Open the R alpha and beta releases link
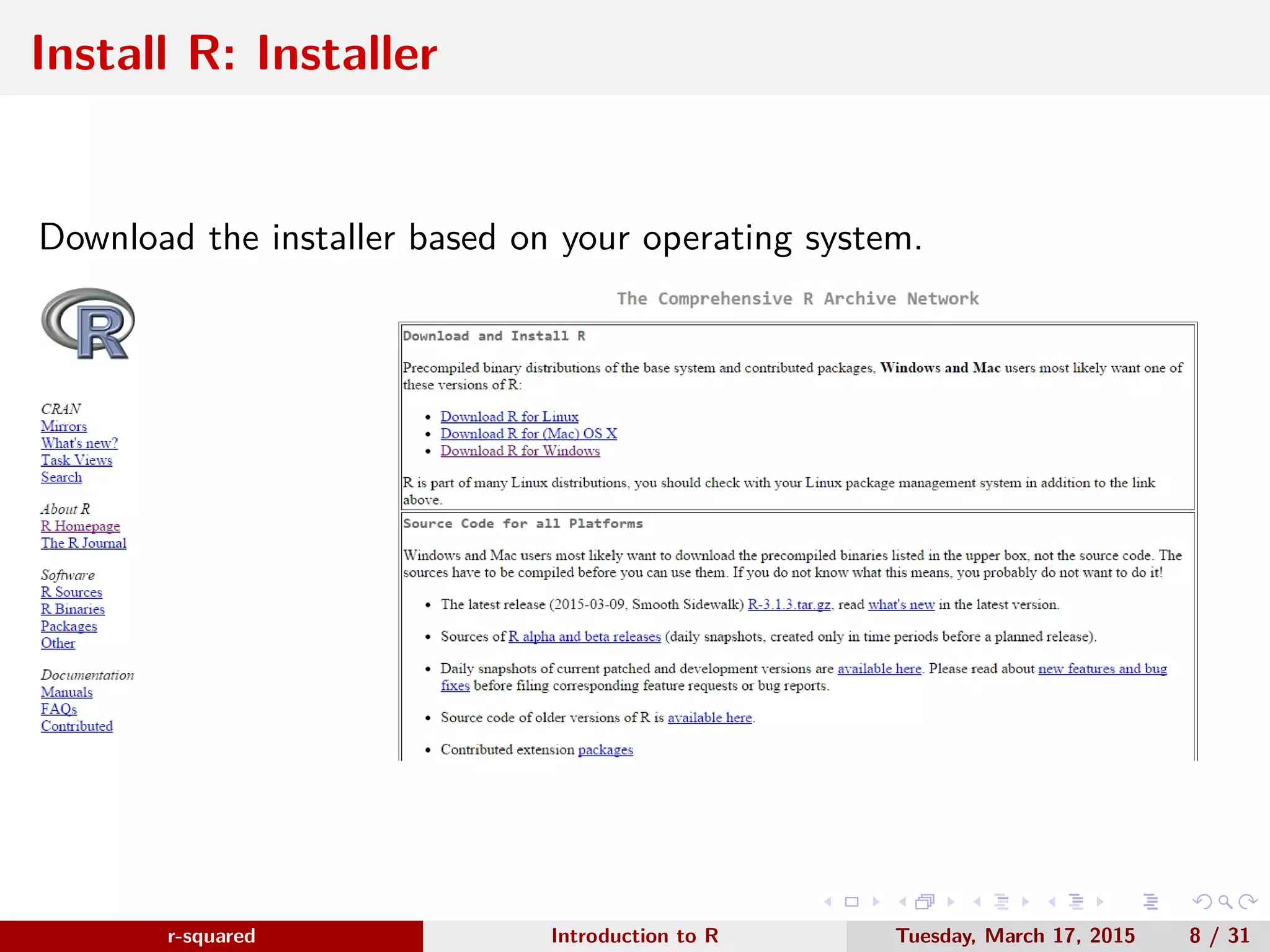1270x952 pixels. point(585,637)
